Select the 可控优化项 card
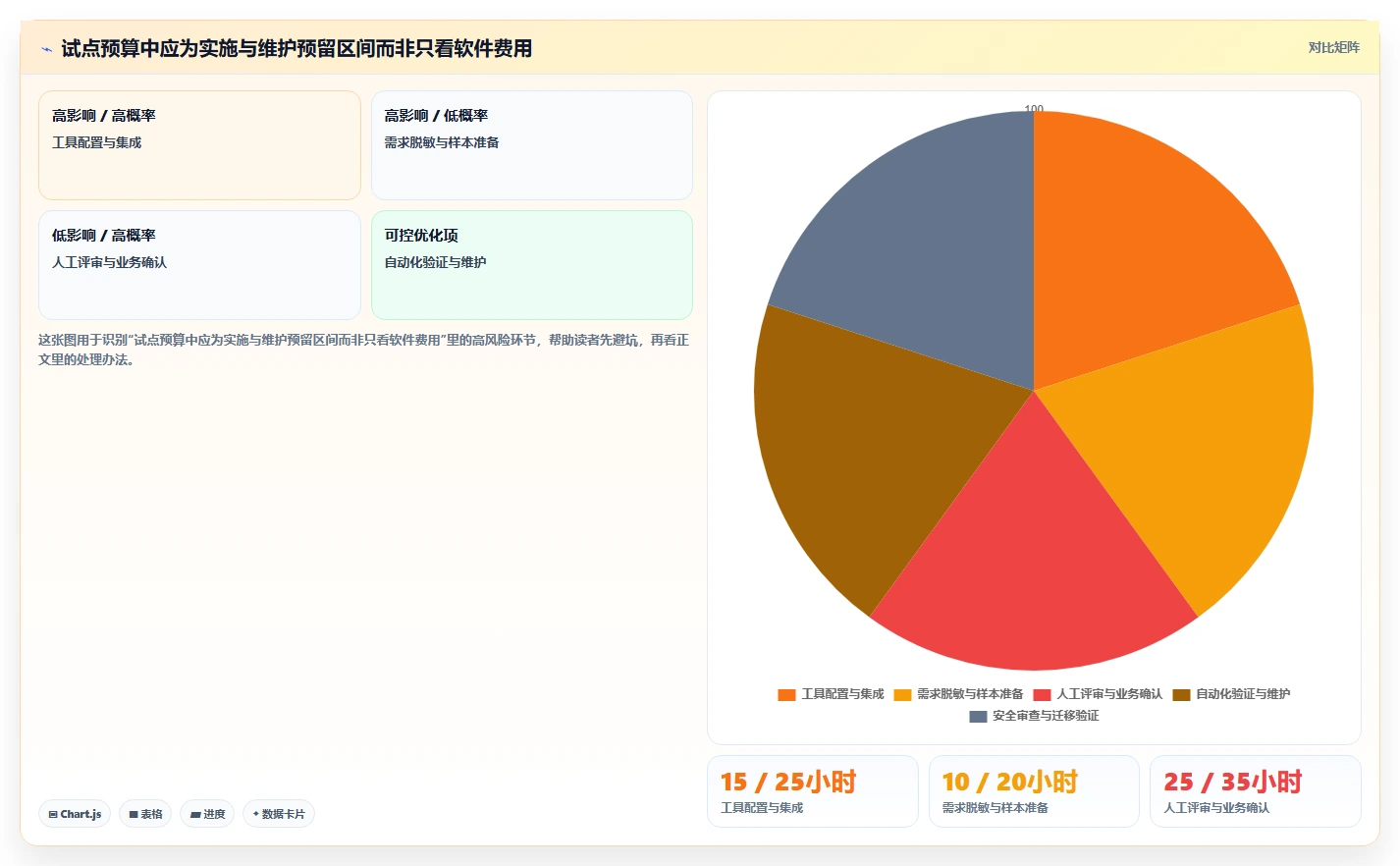Viewport: 1400px width, 866px height. click(x=532, y=265)
